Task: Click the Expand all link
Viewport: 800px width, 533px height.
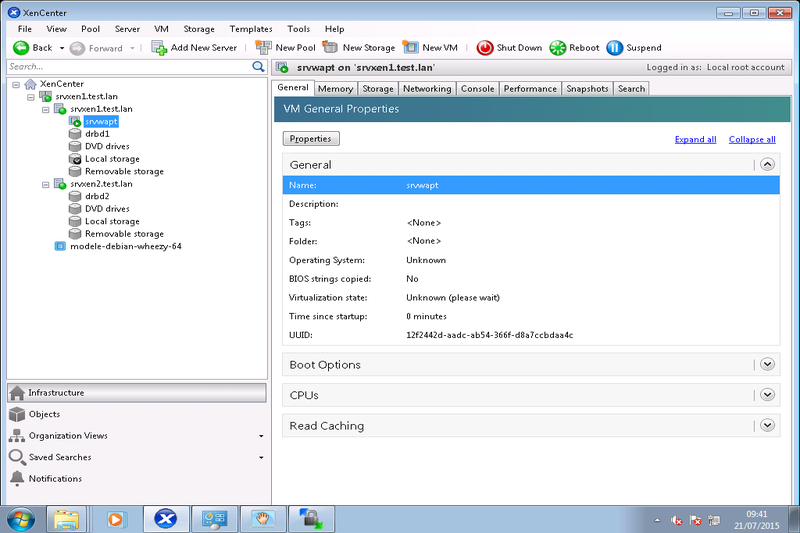Action: (x=695, y=139)
